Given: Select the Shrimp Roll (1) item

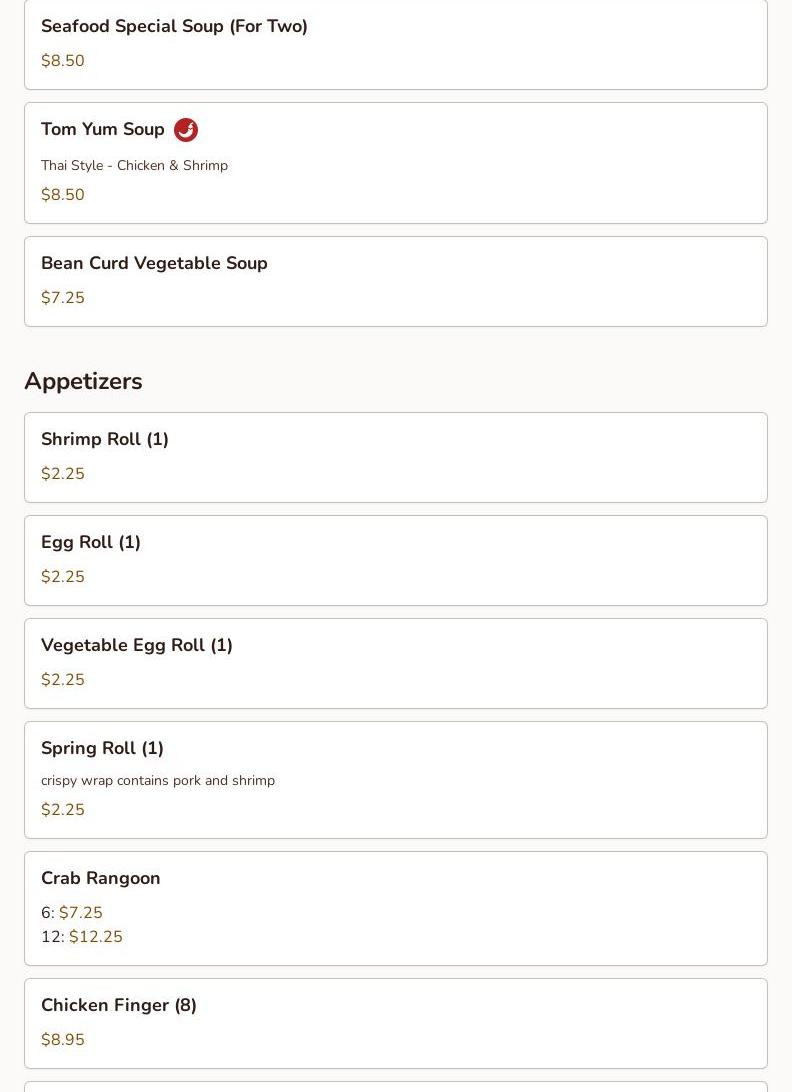Looking at the screenshot, I should coord(105,440).
